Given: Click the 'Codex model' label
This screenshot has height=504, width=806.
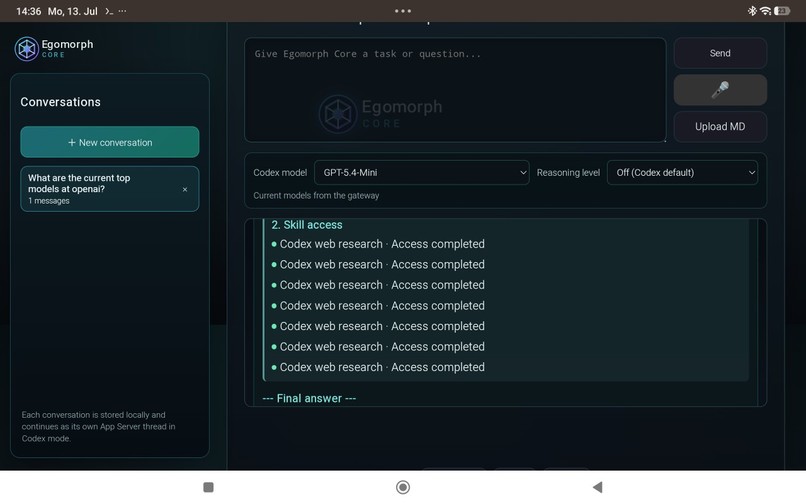Looking at the screenshot, I should pos(280,173).
